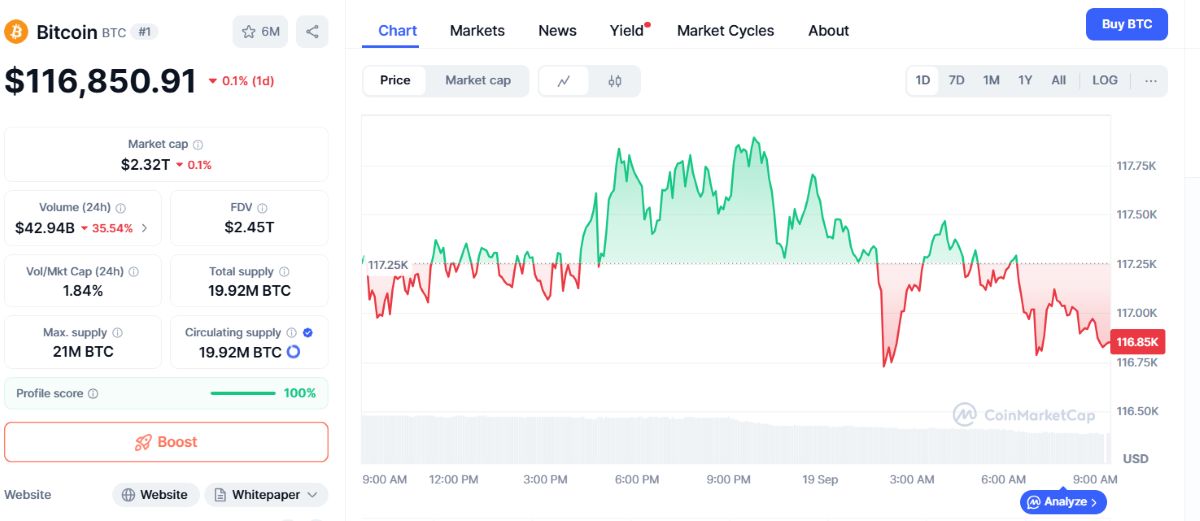Click the circulating supply progress ring icon

point(293,352)
